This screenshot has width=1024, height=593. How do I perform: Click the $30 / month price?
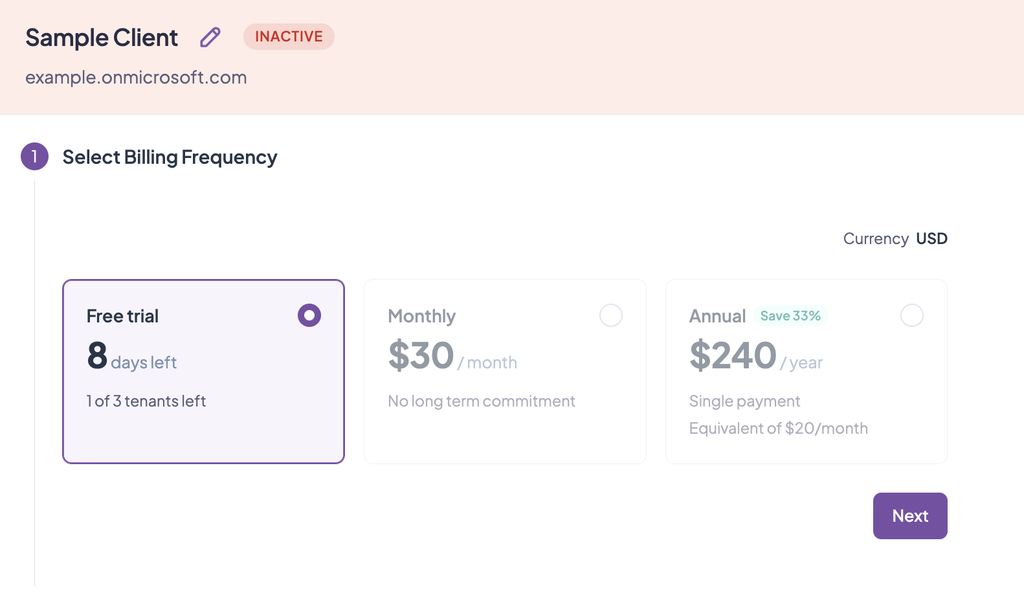(x=452, y=356)
